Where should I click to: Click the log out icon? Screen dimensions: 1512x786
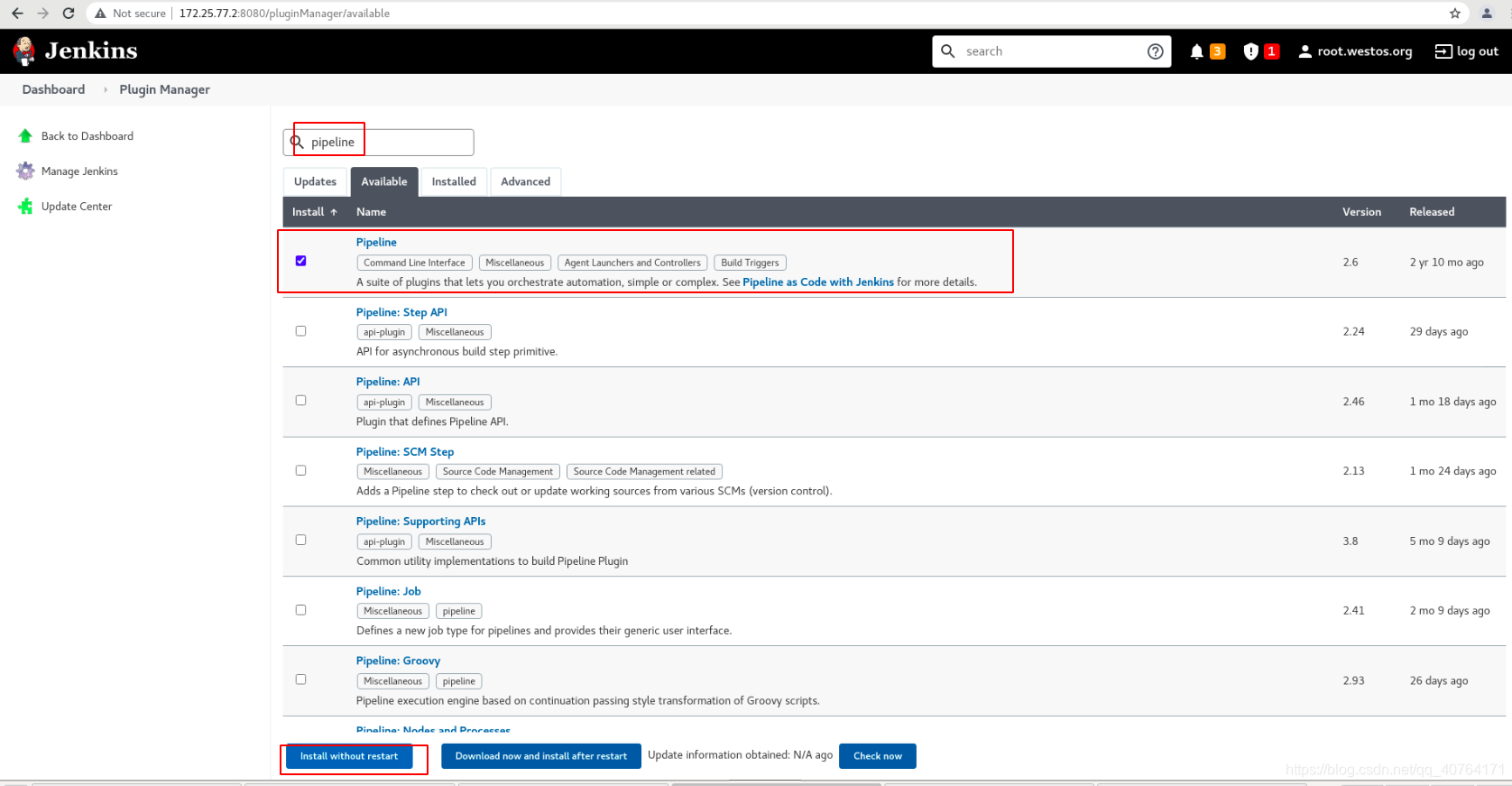[x=1443, y=51]
